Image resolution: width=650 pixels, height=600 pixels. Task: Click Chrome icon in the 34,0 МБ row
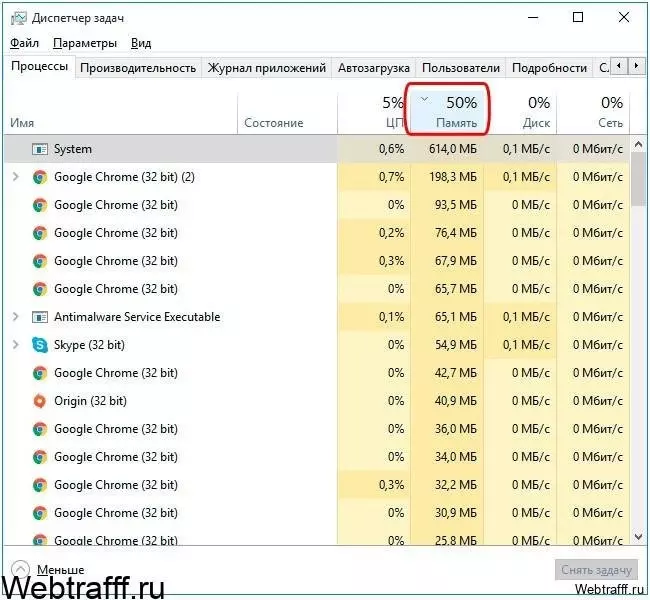[x=40, y=457]
